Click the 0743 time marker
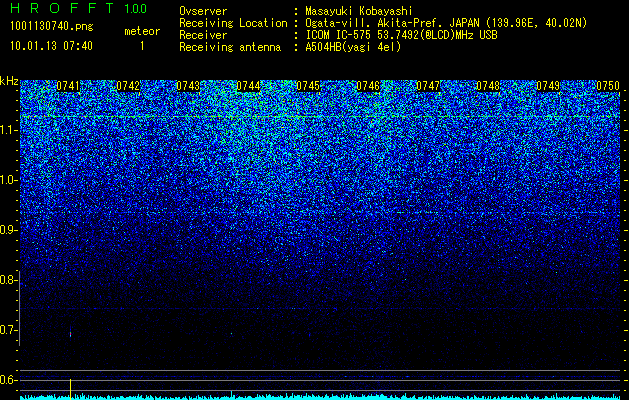This screenshot has width=629, height=400. pos(188,86)
